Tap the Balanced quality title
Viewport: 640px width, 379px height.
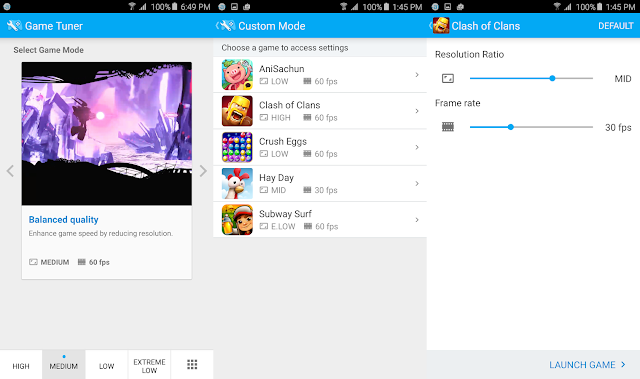[x=64, y=219]
